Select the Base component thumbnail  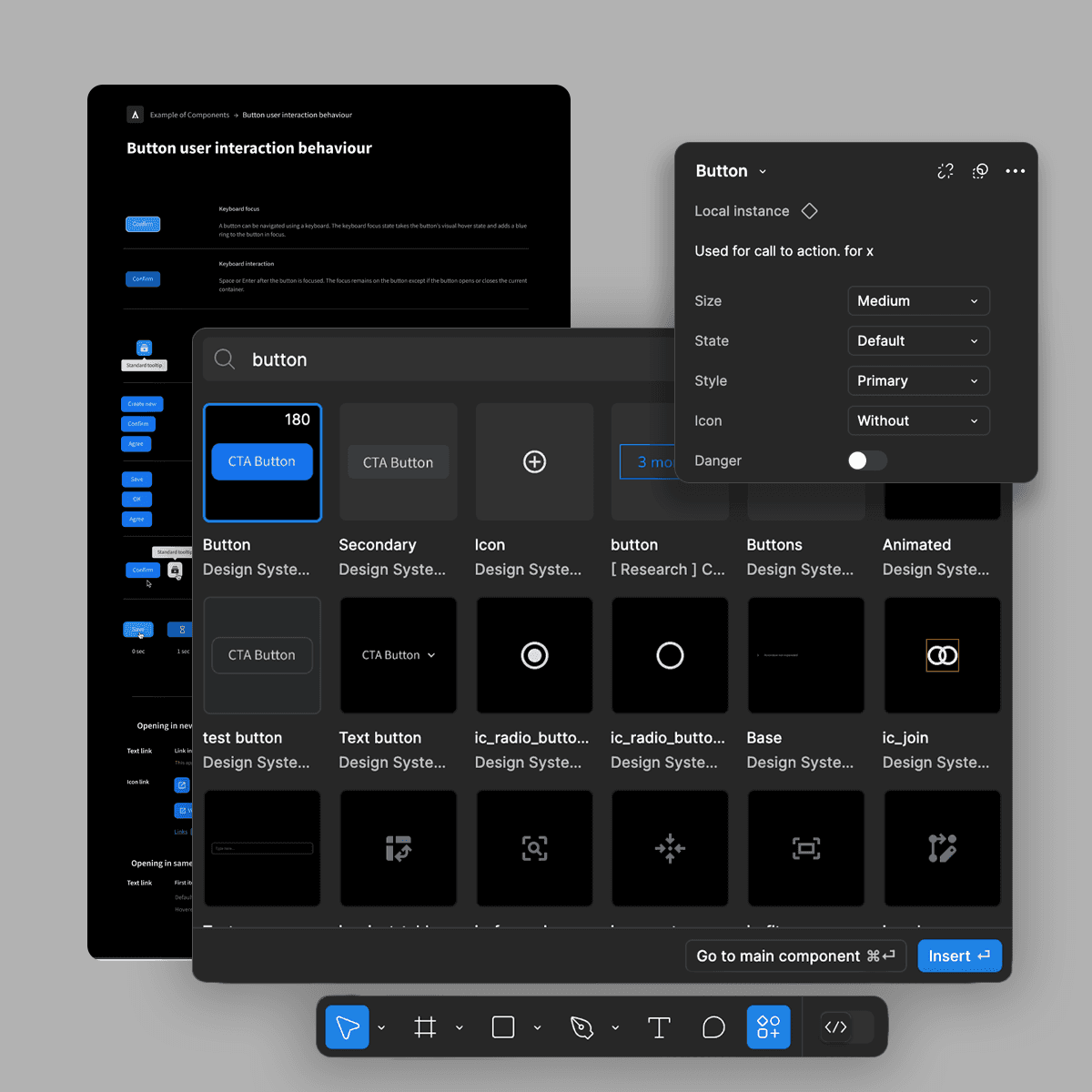(806, 655)
